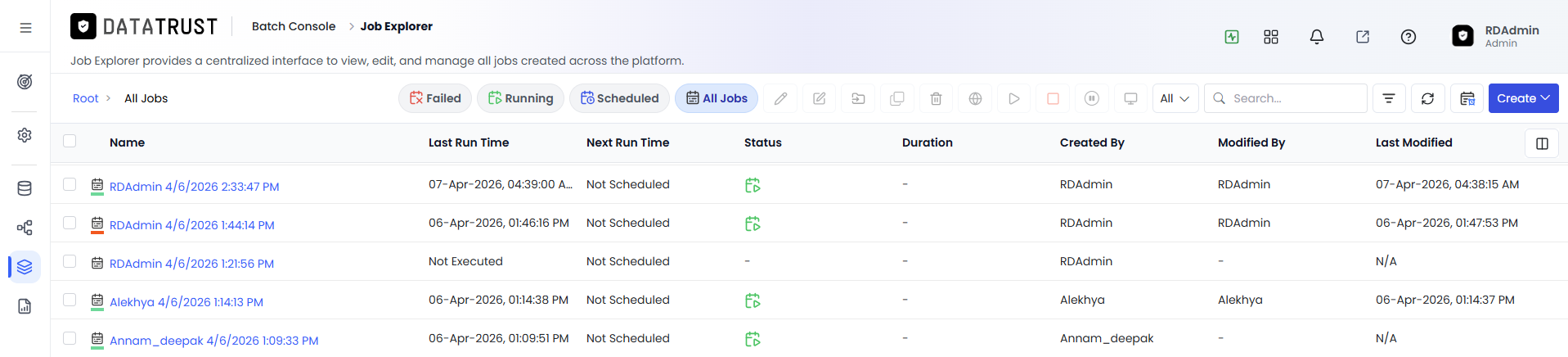Click the red stop job icon
1568x357 pixels.
point(1053,98)
